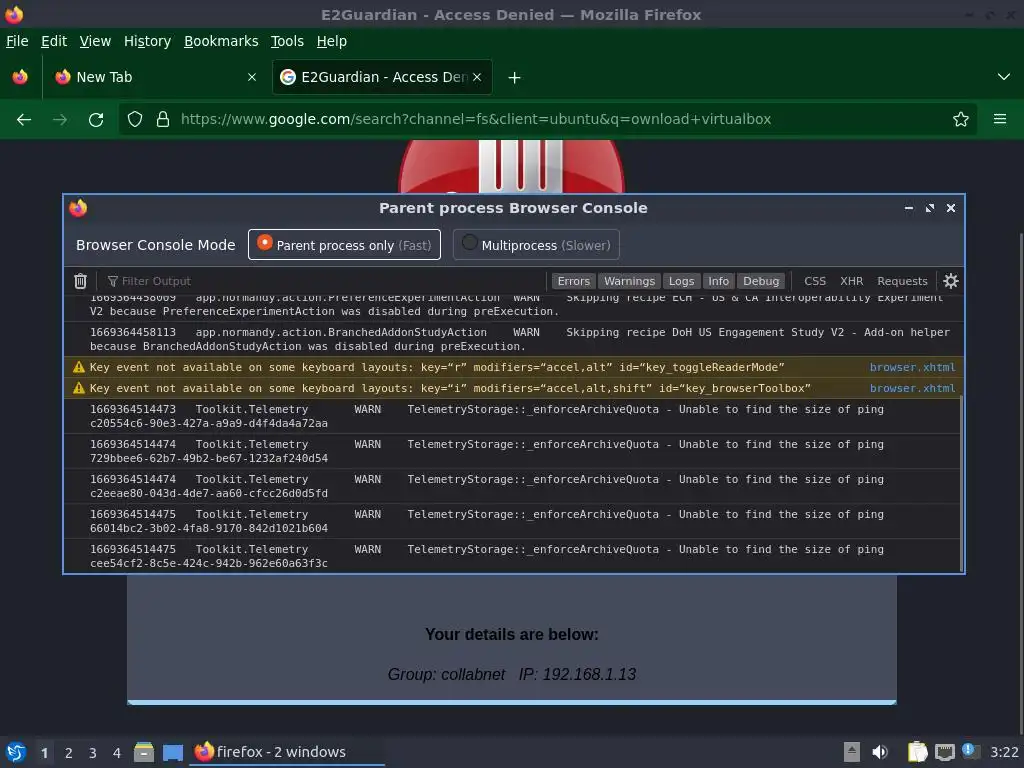Open browser.xhtml link for toggleReaderMode warning
The height and width of the screenshot is (768, 1024).
pyautogui.click(x=912, y=367)
